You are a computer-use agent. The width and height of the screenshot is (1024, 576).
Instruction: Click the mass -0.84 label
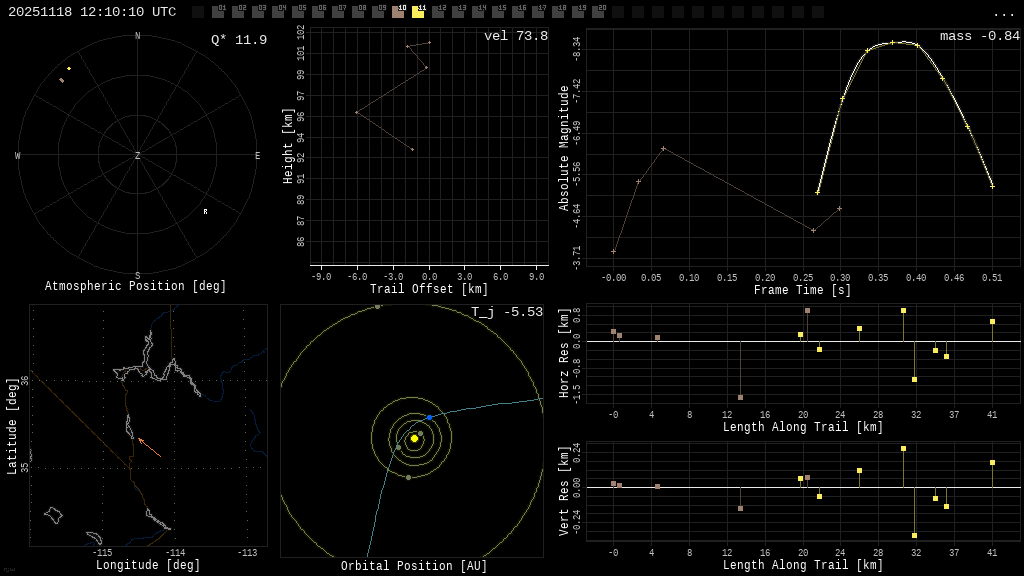979,36
